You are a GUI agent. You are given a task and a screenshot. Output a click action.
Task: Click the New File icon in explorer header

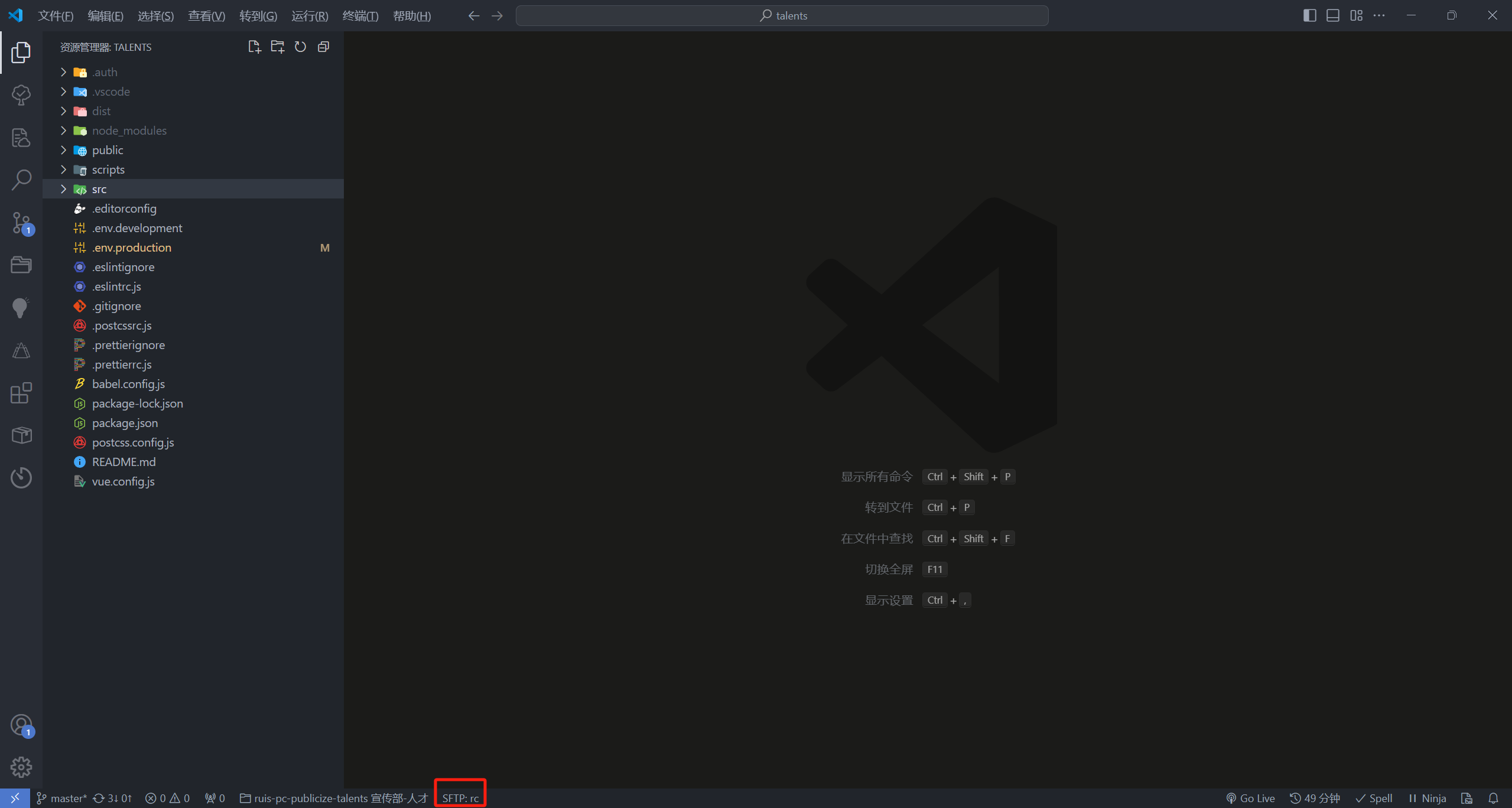pos(254,47)
